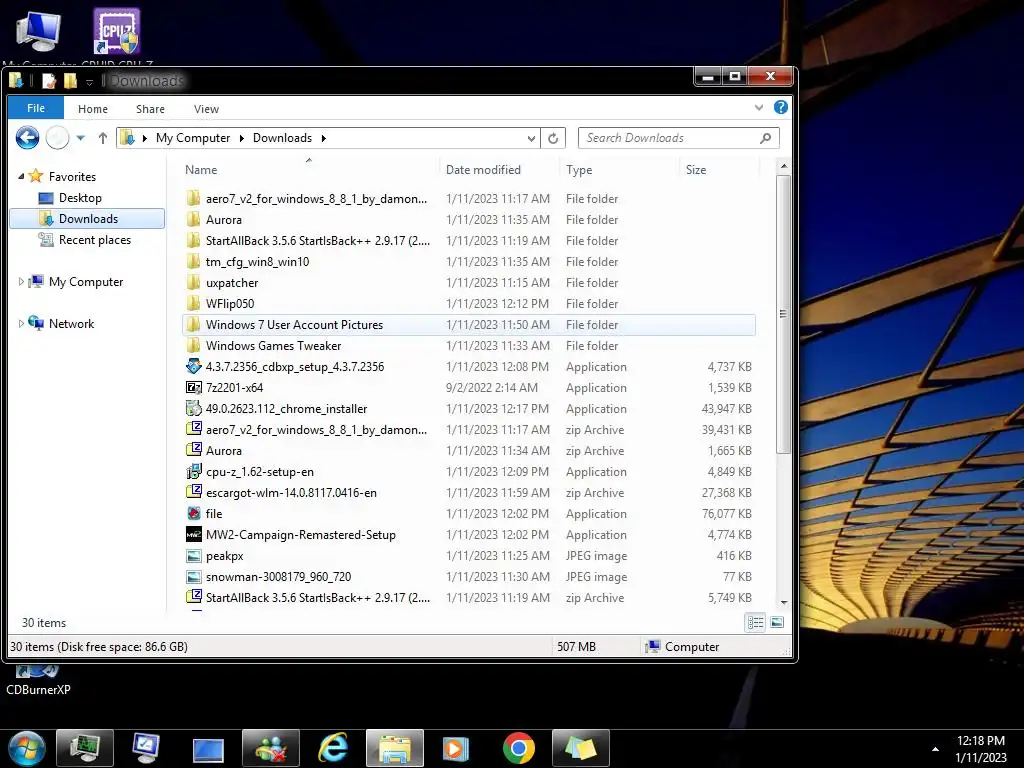
Task: Select 49.0.2623.112_chrome_installer icon
Action: coord(193,409)
